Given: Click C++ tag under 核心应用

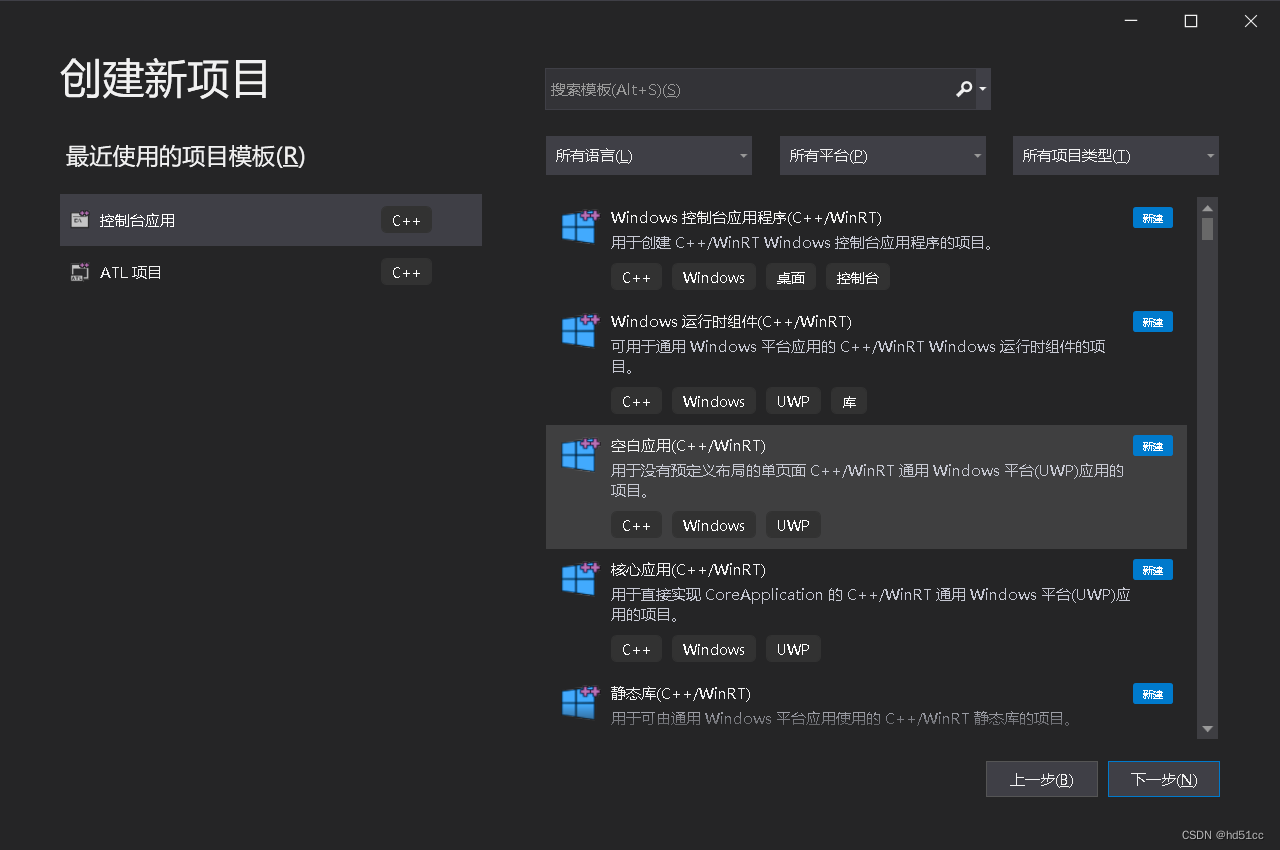Looking at the screenshot, I should click(x=636, y=649).
